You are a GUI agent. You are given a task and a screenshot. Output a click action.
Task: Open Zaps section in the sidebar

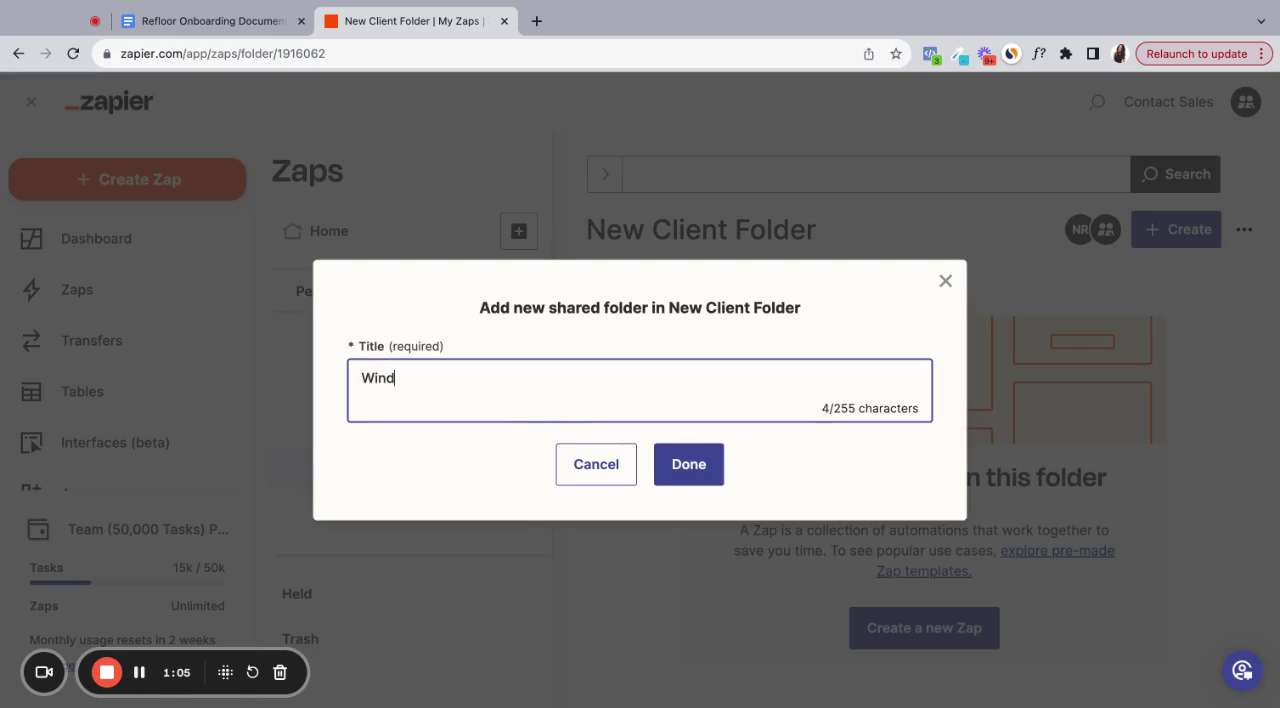tap(77, 289)
